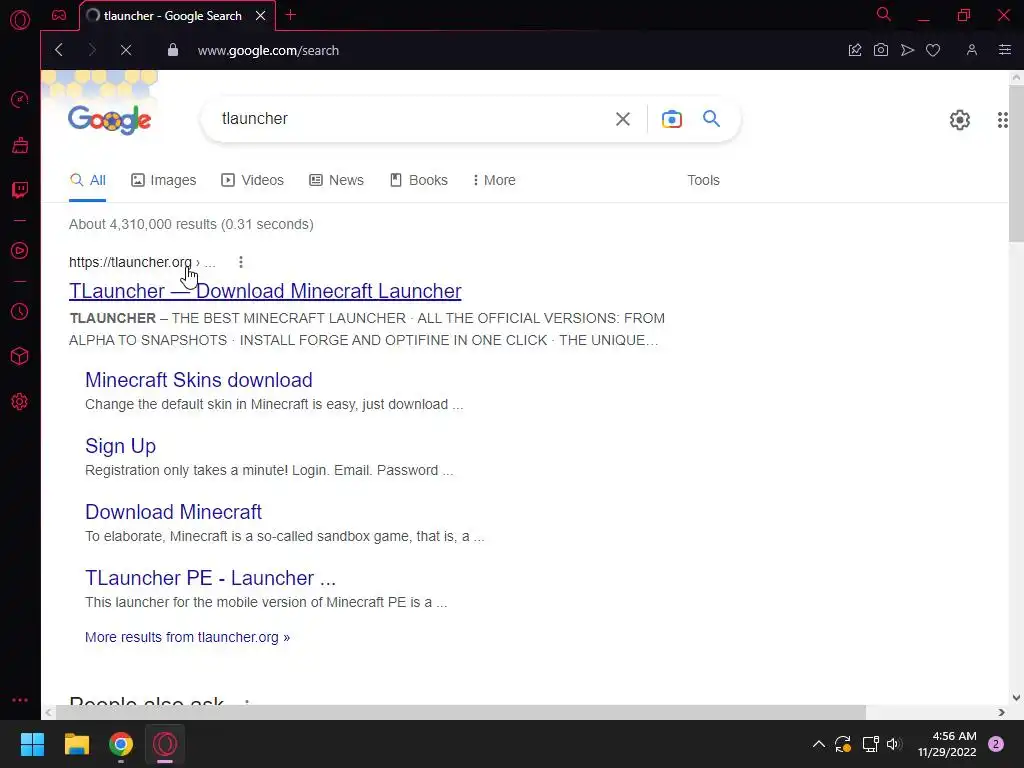The height and width of the screenshot is (768, 1024).
Task: Open Easy Setup menu icon
Action: 1005,50
